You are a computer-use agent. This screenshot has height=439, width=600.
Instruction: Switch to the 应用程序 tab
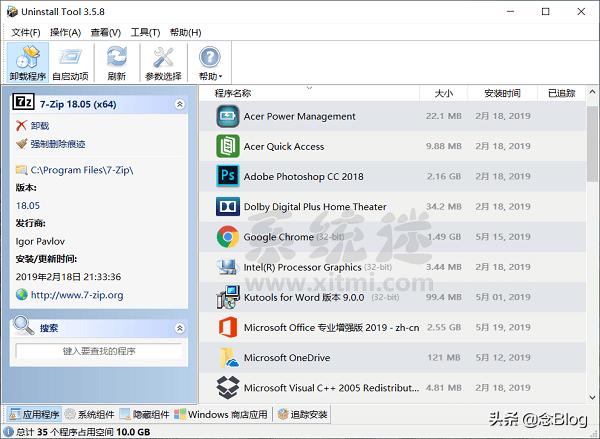[34, 415]
